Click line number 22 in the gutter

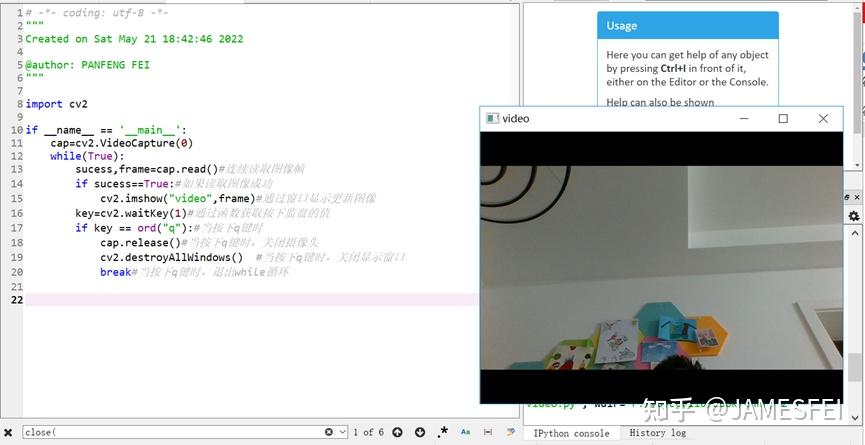pos(17,299)
